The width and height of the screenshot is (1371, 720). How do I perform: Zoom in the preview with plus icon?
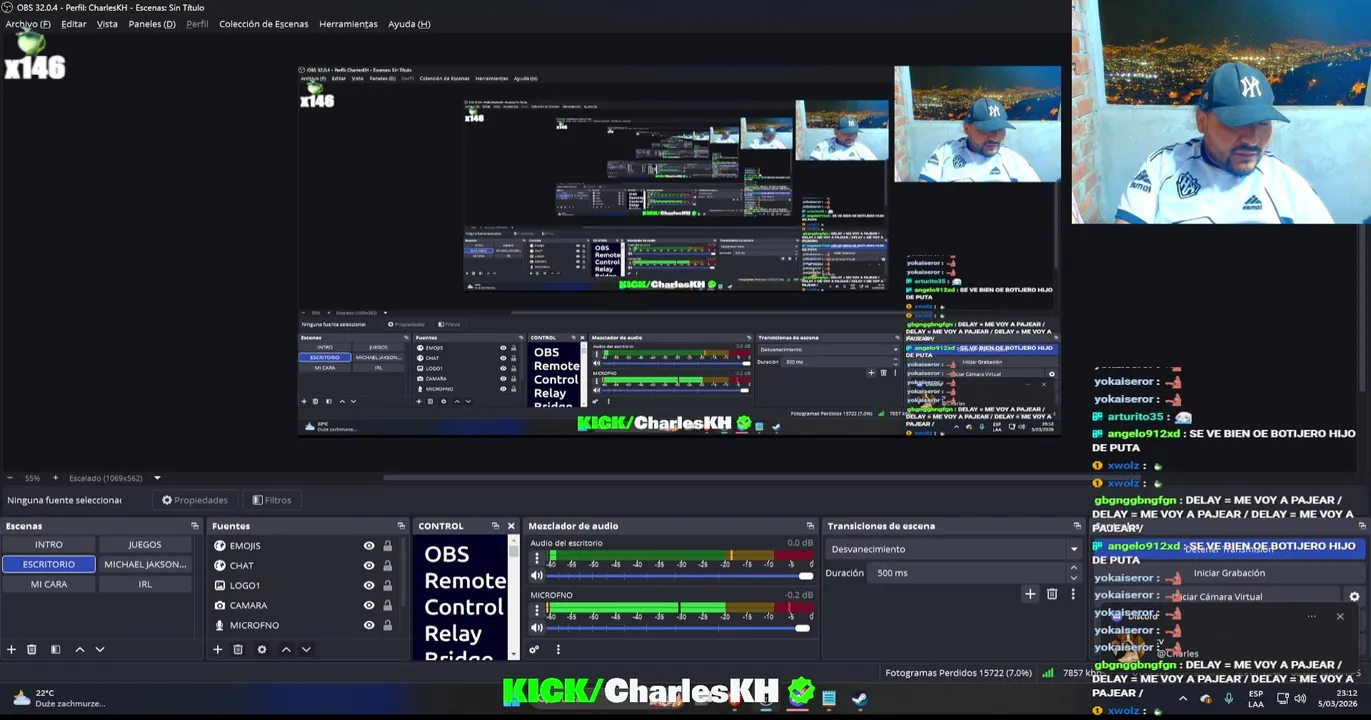click(x=55, y=478)
